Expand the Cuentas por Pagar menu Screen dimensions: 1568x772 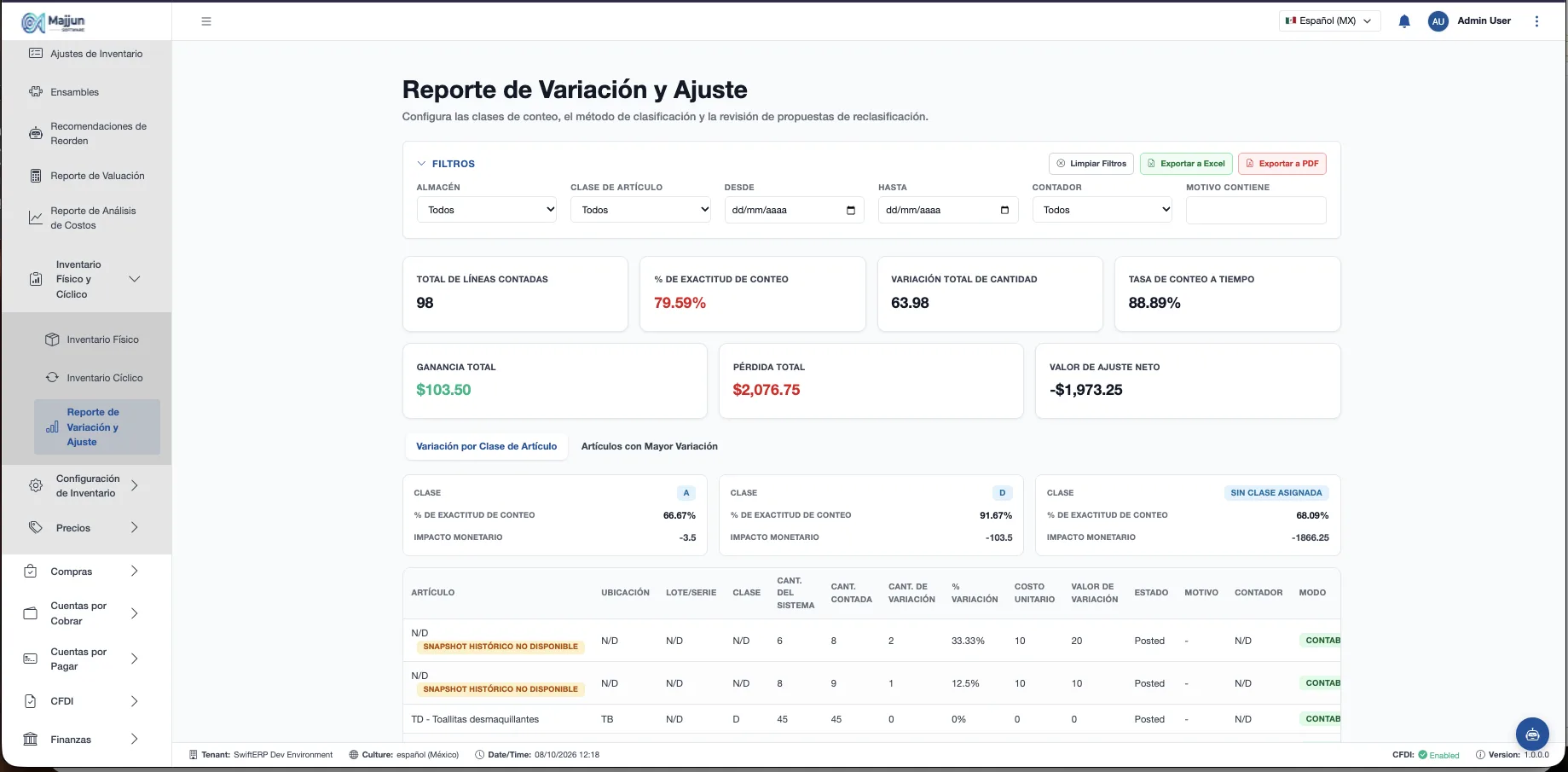coord(134,659)
